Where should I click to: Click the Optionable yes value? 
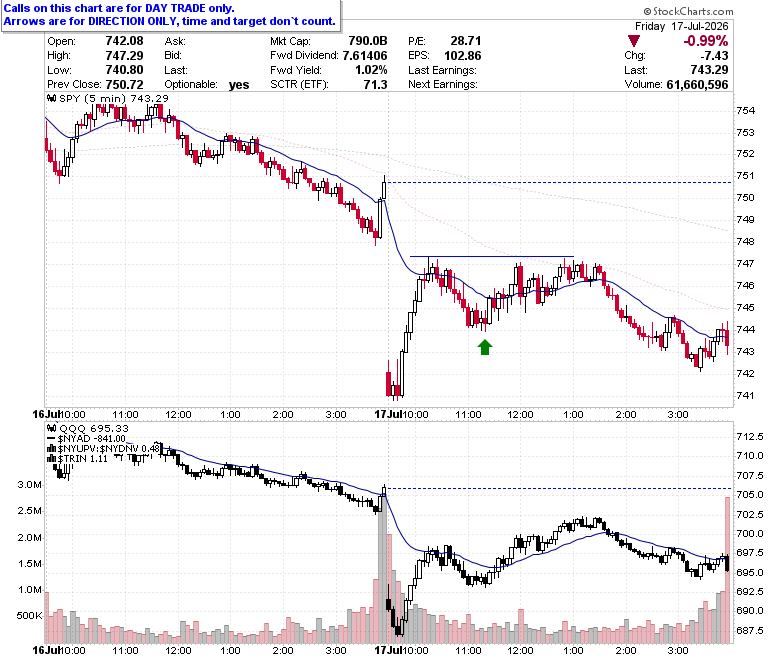[239, 85]
